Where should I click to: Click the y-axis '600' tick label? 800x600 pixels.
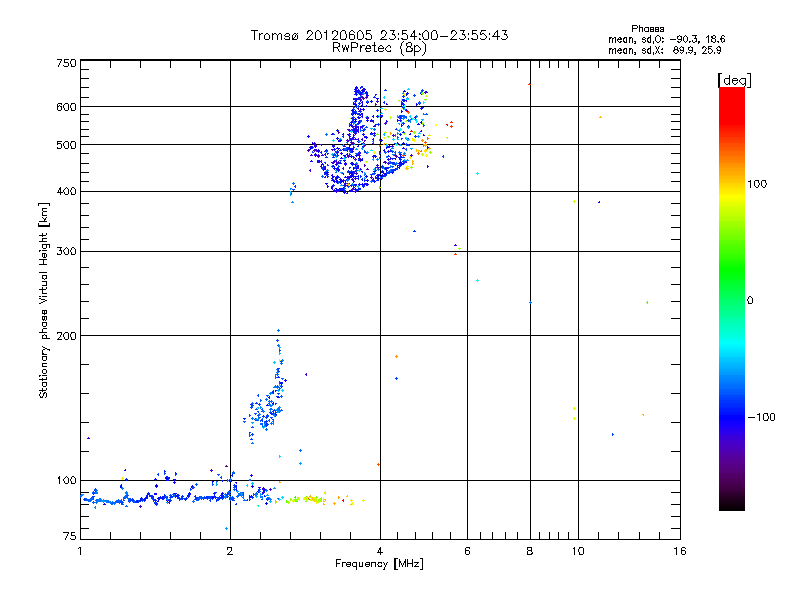[66, 107]
